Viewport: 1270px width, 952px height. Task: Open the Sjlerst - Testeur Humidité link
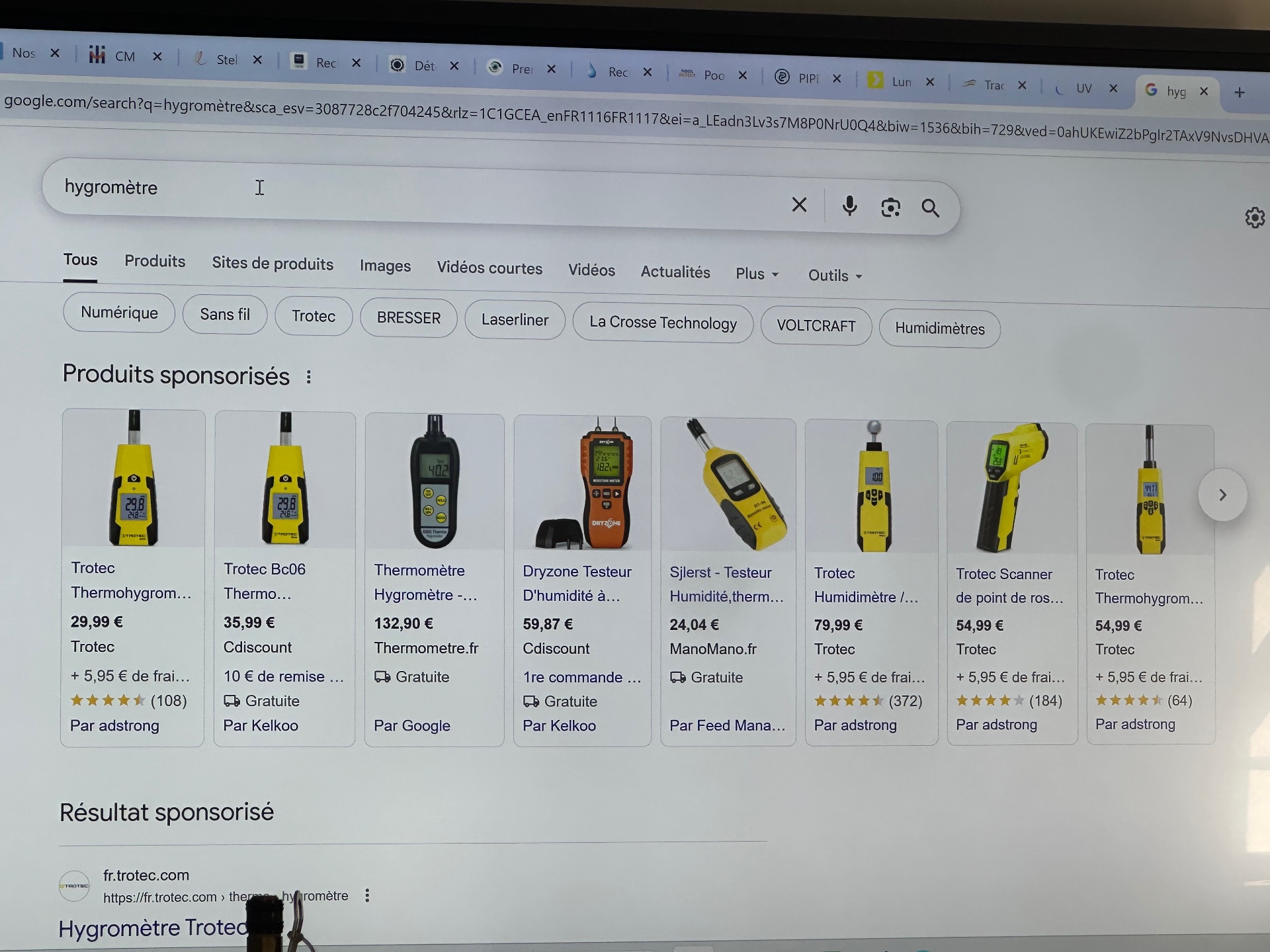pos(726,584)
